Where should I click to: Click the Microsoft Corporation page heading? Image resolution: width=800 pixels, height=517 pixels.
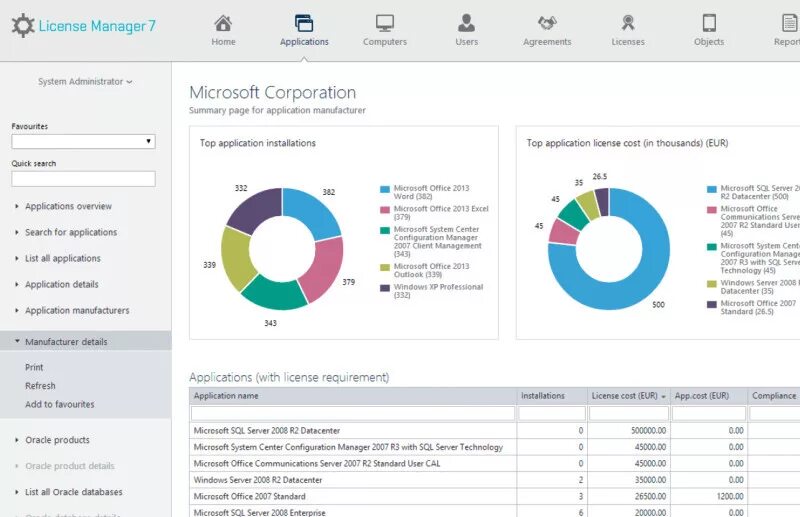coord(272,92)
